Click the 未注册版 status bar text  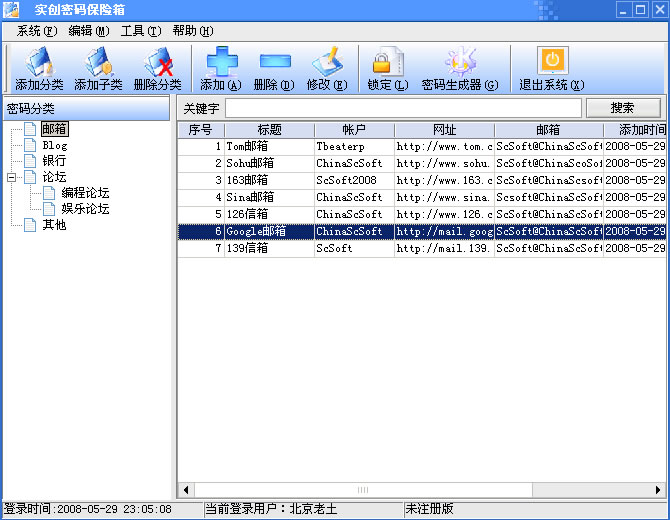[429, 509]
